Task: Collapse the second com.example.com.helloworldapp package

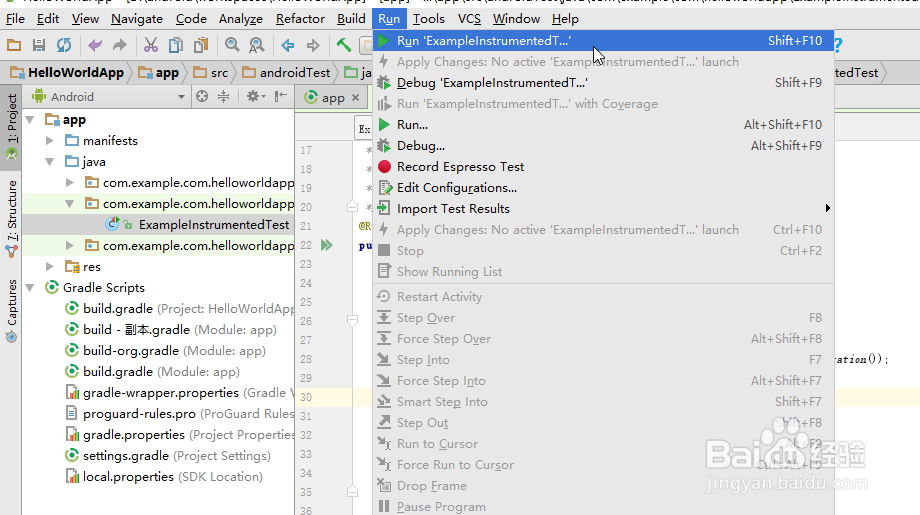Action: point(70,204)
